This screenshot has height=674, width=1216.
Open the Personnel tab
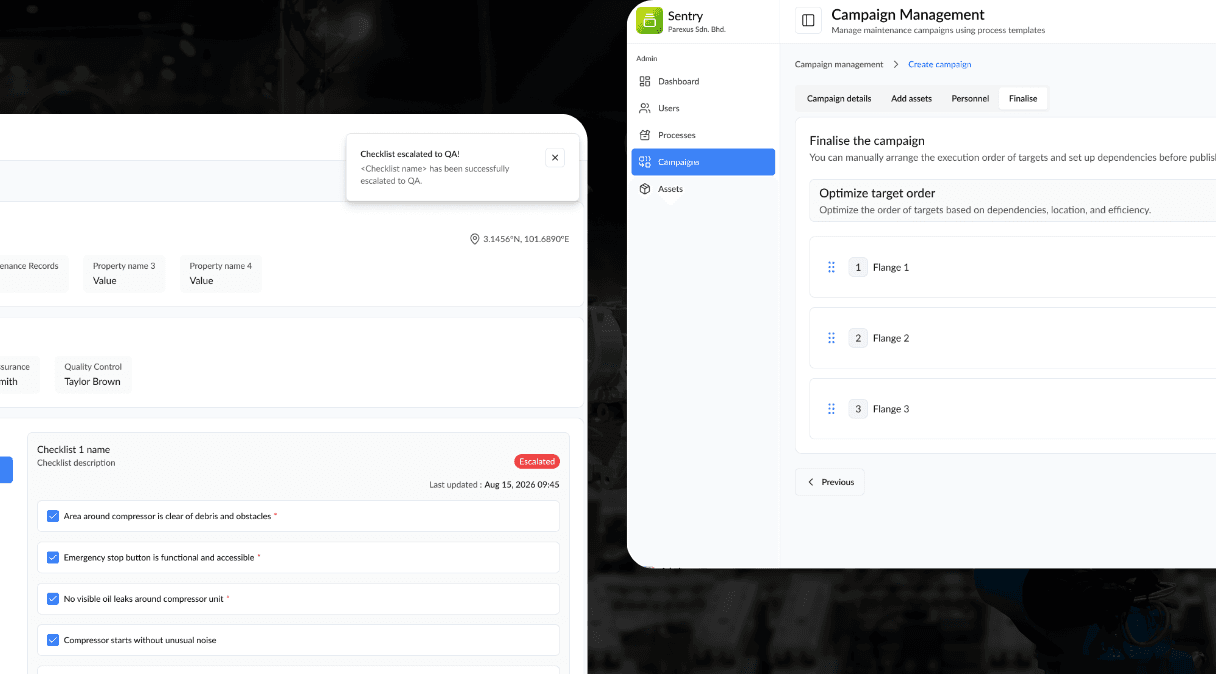[x=969, y=98]
